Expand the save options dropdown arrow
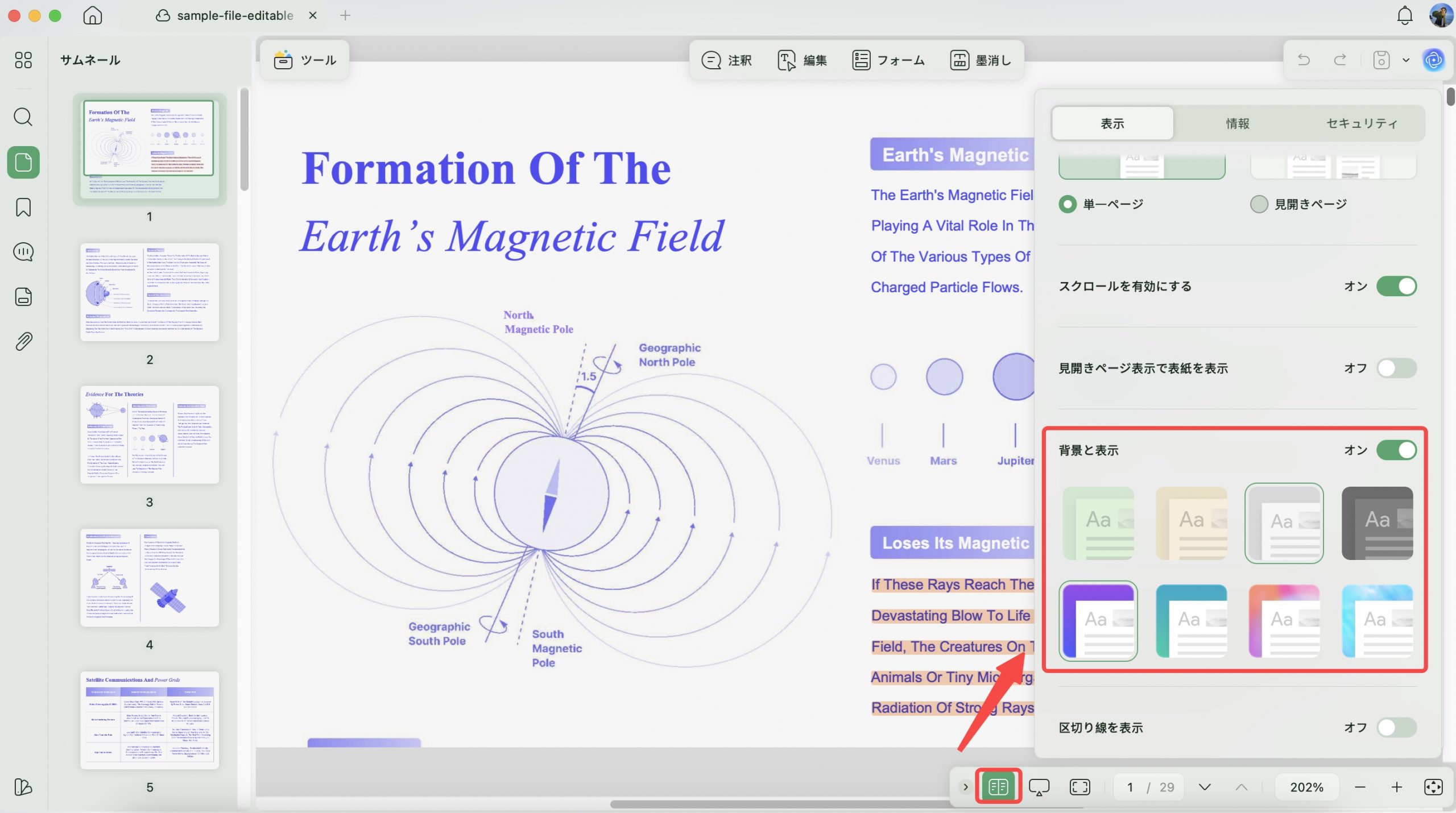This screenshot has height=813, width=1456. [1406, 60]
